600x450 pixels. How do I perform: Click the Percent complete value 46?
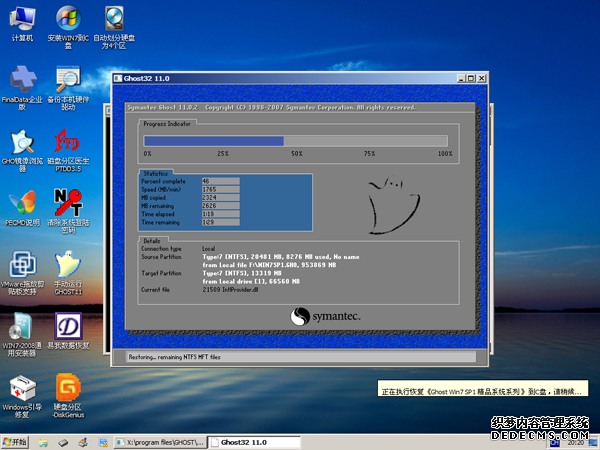tap(221, 181)
